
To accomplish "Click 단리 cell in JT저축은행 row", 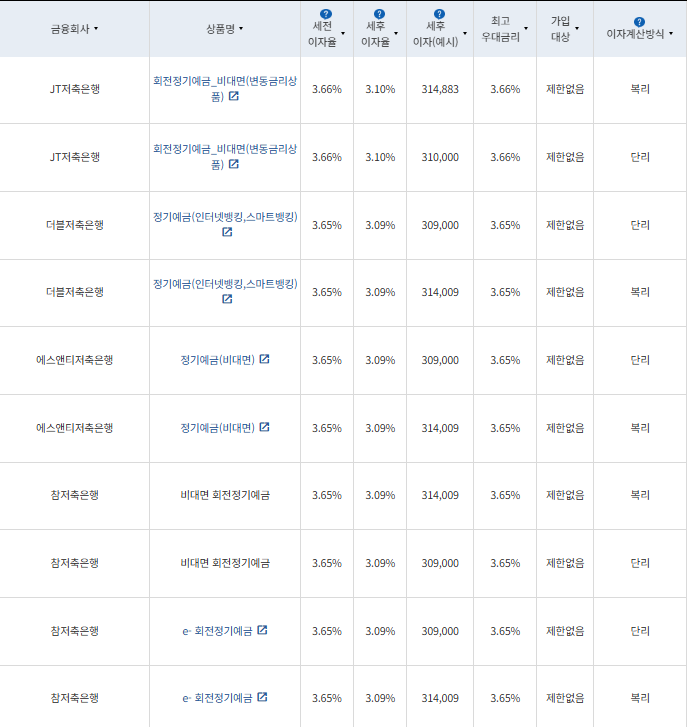I will [640, 157].
